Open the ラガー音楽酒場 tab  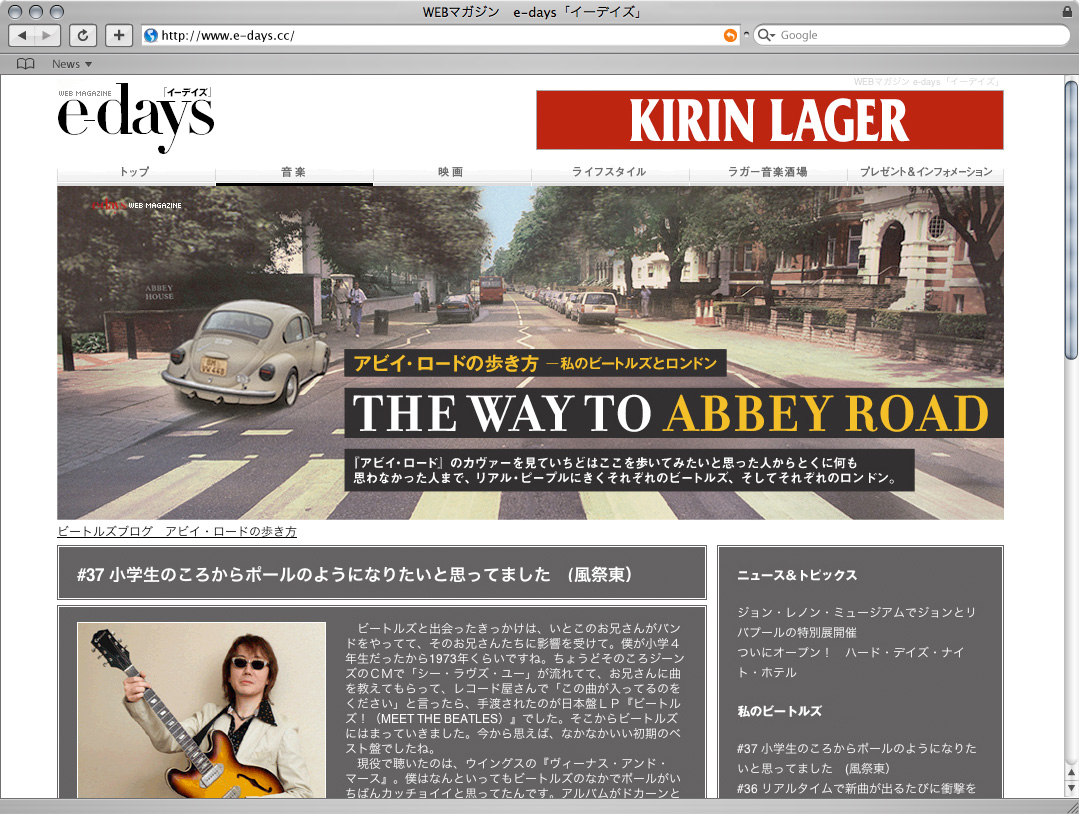tap(767, 172)
